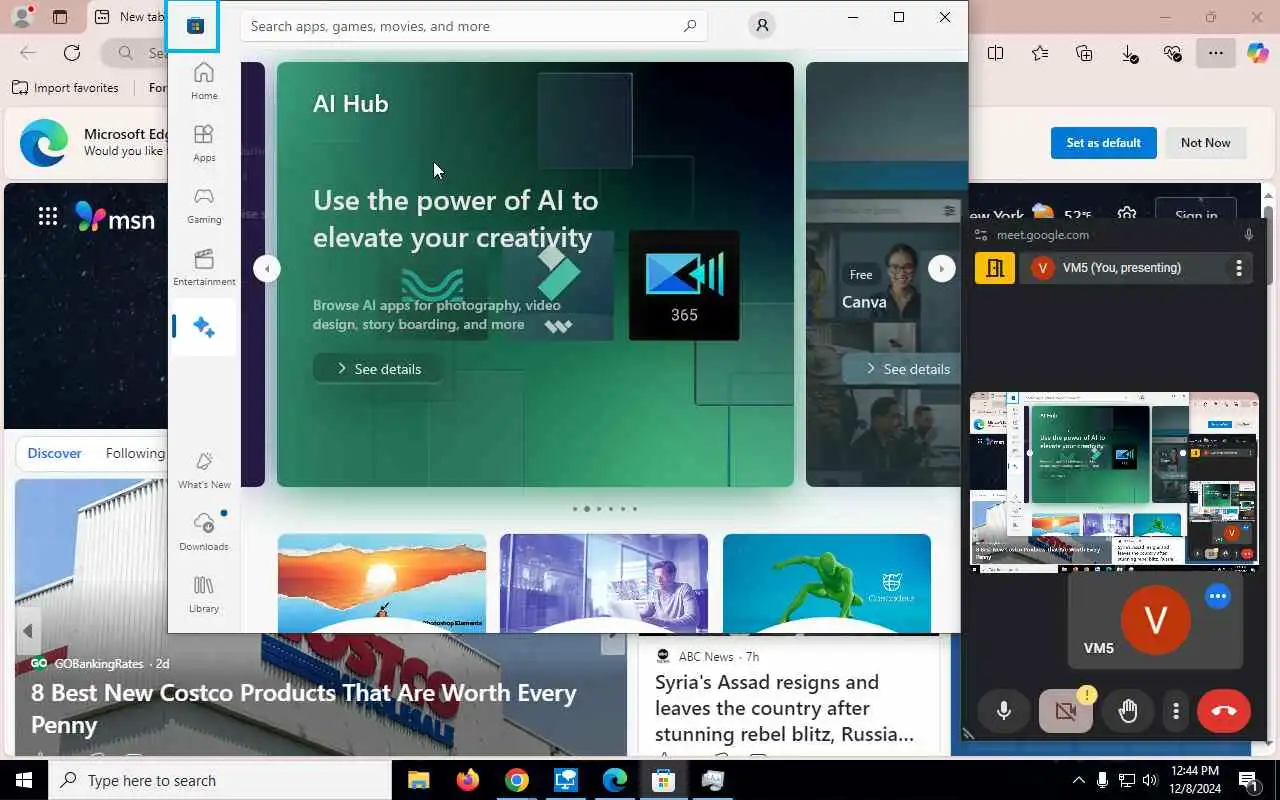1280x800 pixels.
Task: Open Edge tab actions icon
Action: tap(59, 17)
